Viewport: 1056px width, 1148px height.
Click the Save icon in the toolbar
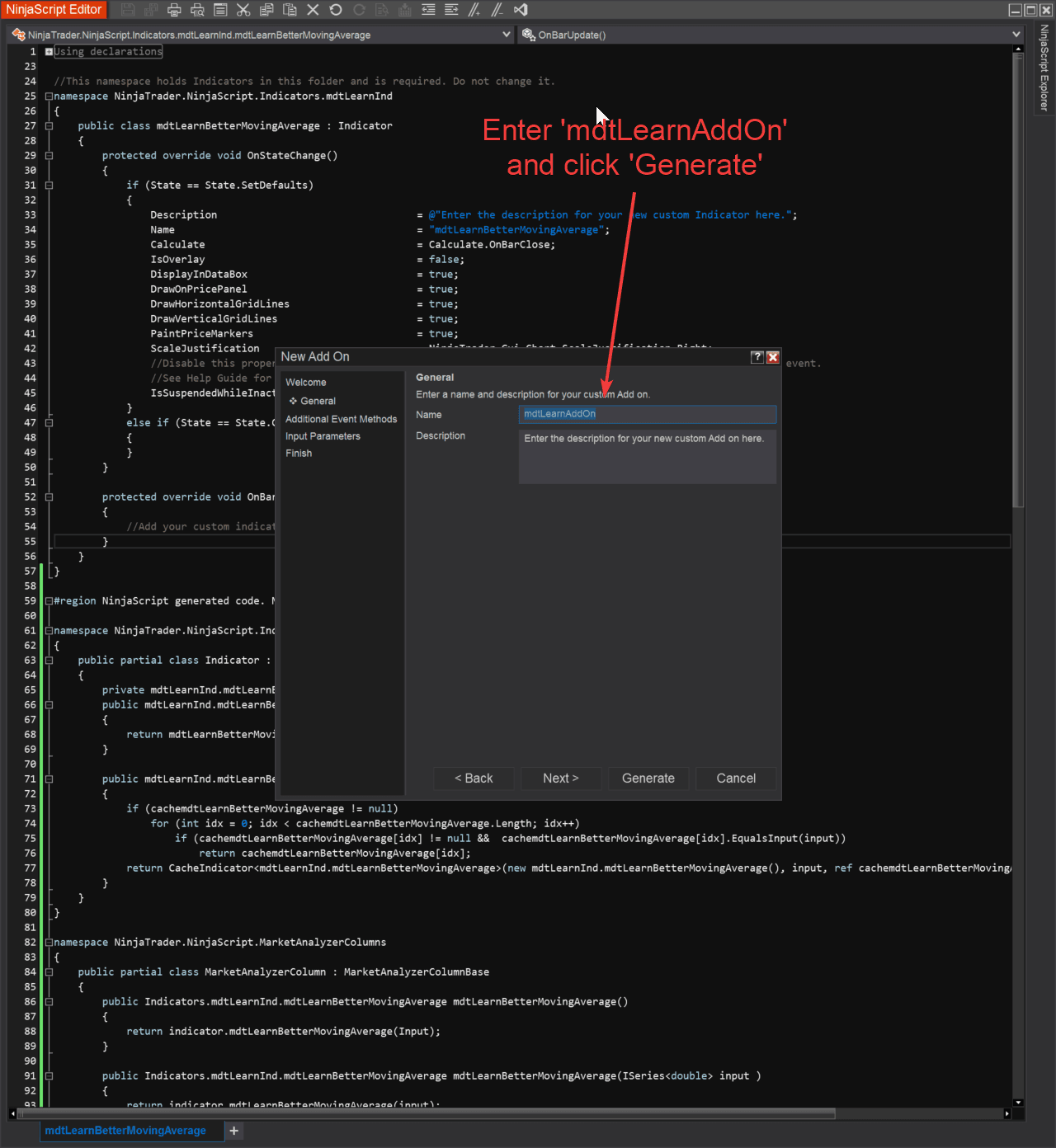128,10
